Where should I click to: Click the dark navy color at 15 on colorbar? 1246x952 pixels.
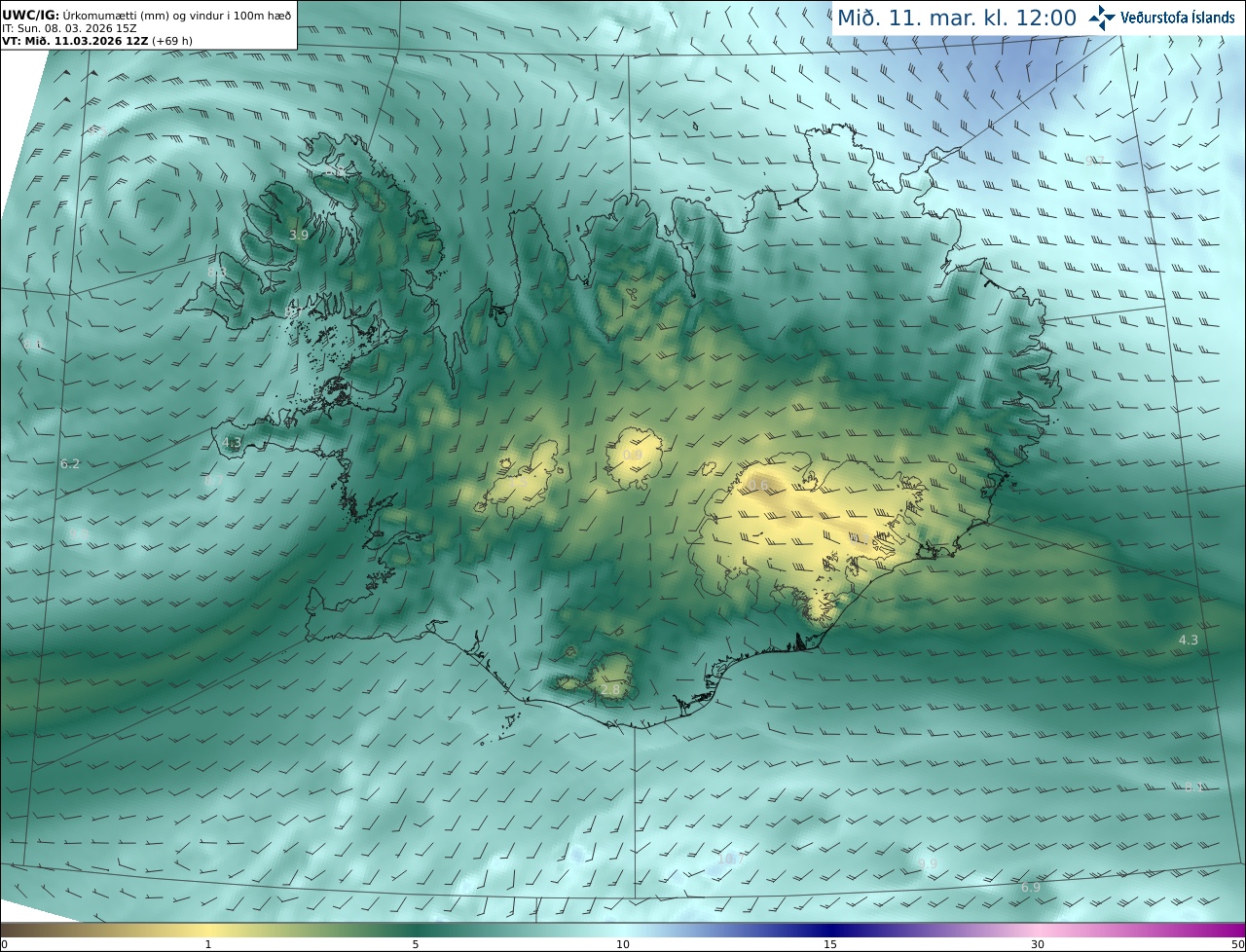coord(830,930)
